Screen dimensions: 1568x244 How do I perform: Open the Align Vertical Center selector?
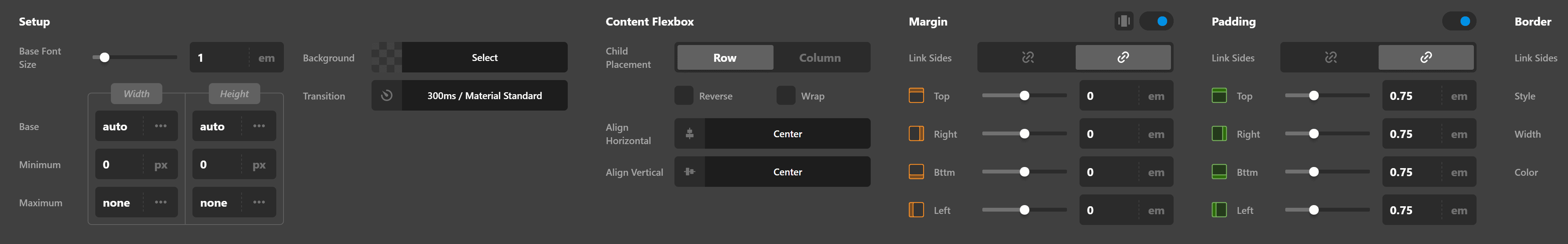click(x=787, y=172)
